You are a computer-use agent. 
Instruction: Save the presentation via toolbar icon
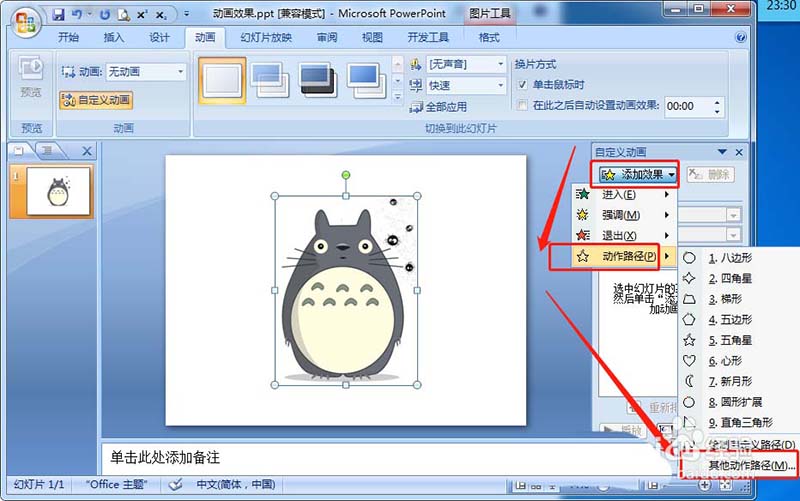point(59,14)
